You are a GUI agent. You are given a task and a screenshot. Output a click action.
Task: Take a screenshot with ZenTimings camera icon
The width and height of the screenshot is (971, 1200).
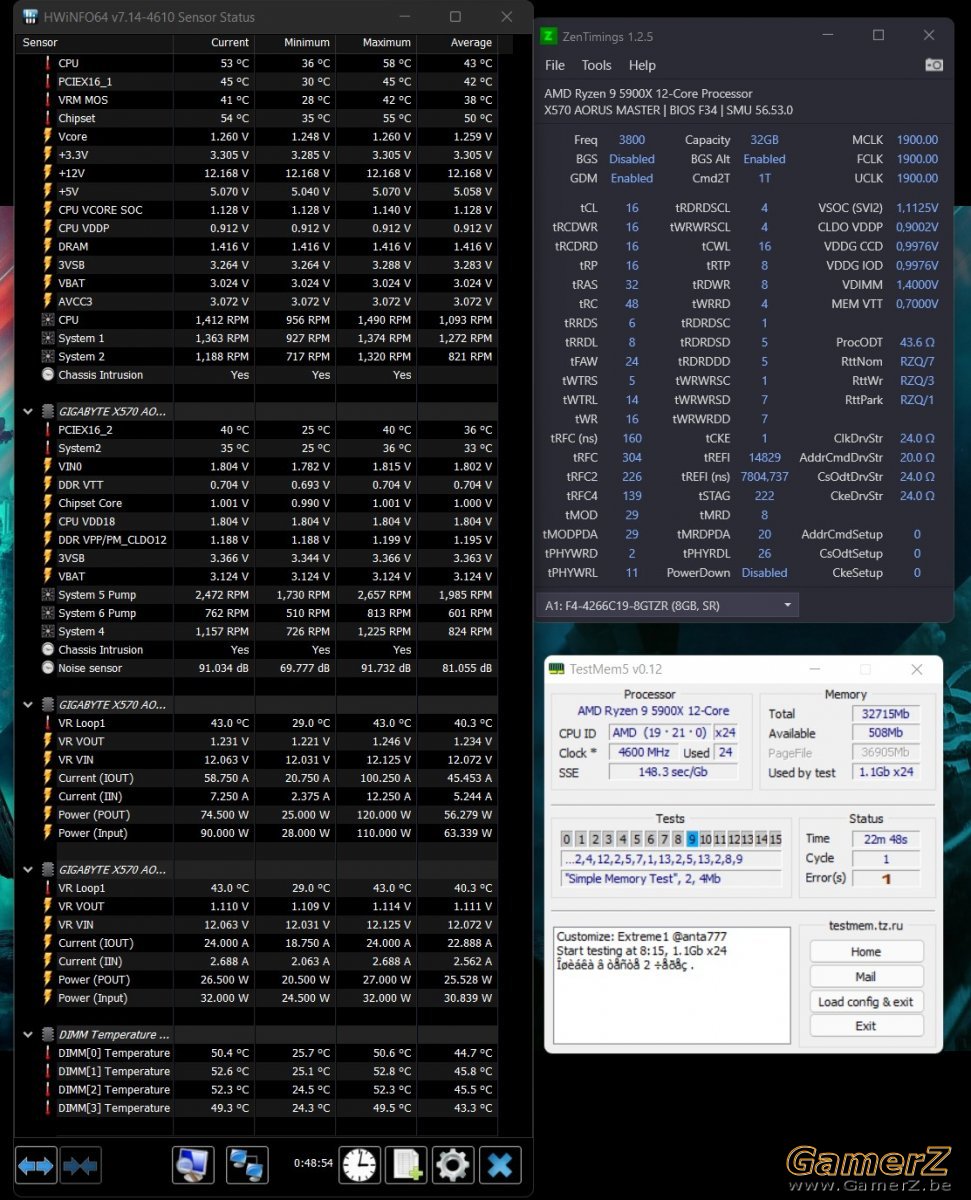pyautogui.click(x=934, y=65)
